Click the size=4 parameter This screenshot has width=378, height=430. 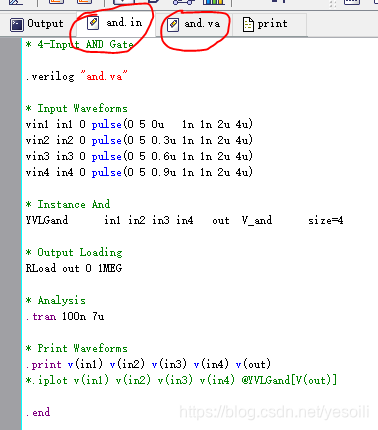point(325,220)
